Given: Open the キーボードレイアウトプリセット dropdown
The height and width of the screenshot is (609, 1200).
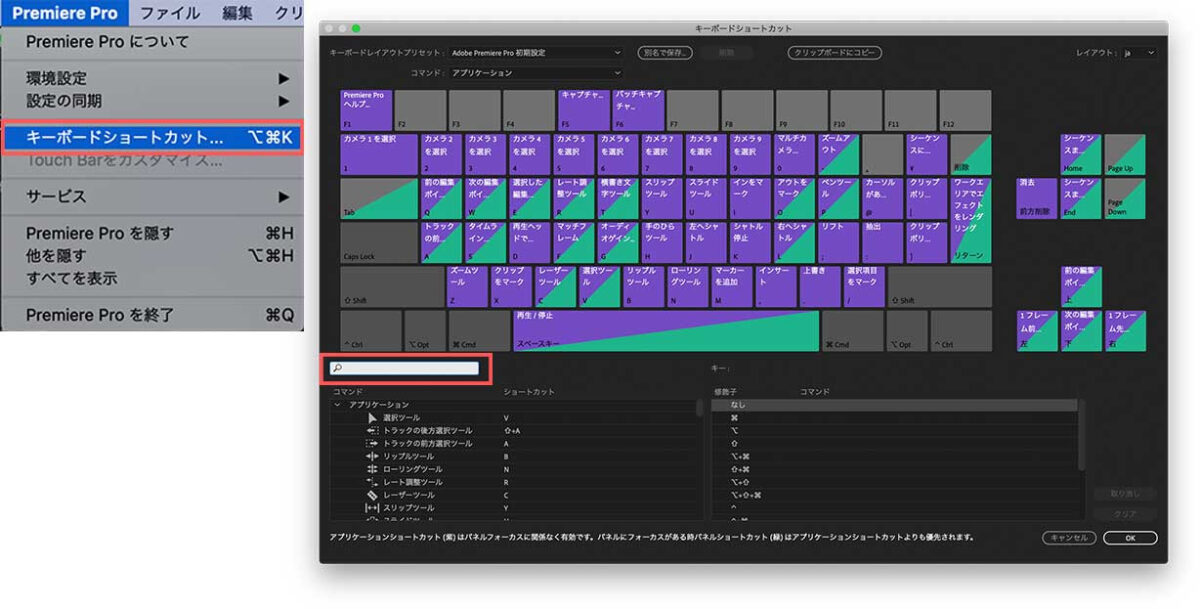Looking at the screenshot, I should 535,52.
